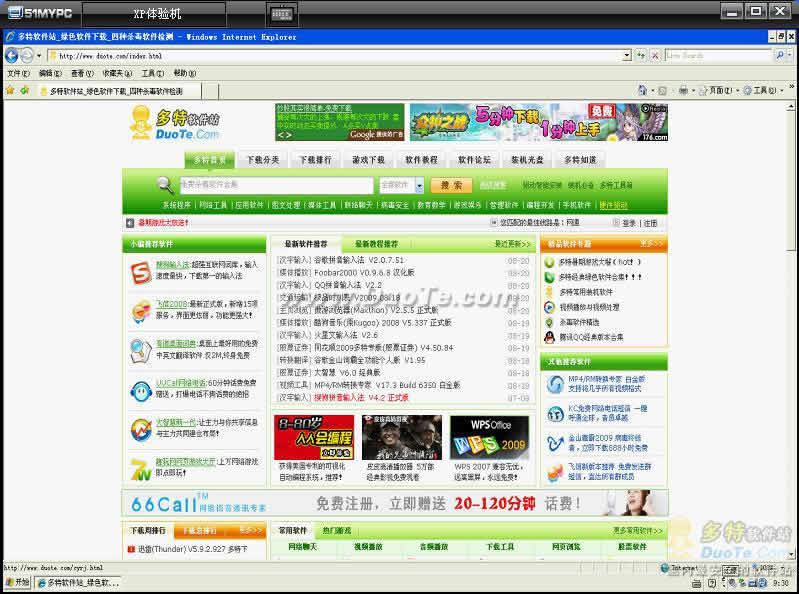
Task: Expand the address bar URL dropdown
Action: tap(627, 56)
